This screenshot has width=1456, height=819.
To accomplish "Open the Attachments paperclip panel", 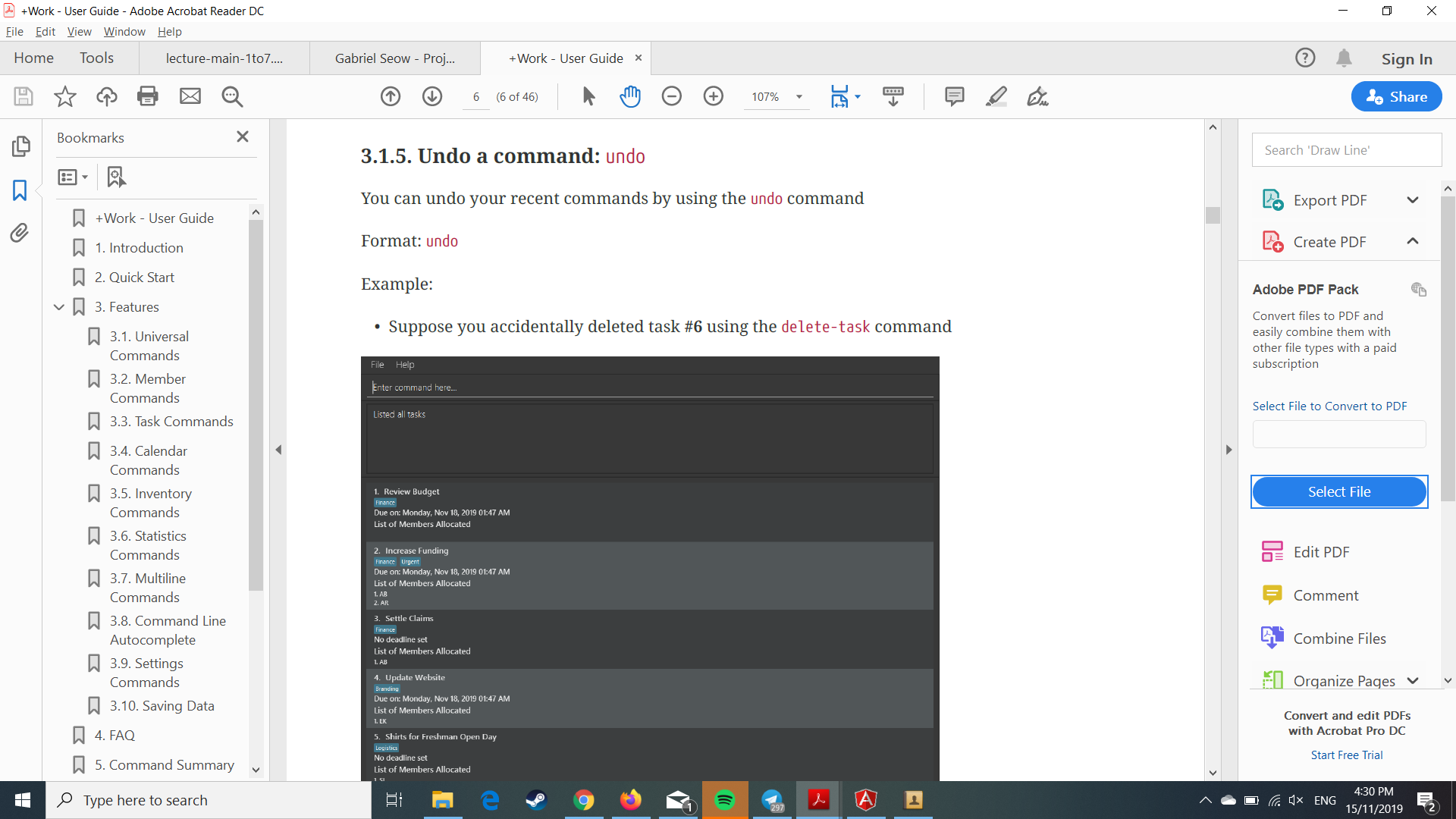I will pyautogui.click(x=20, y=232).
